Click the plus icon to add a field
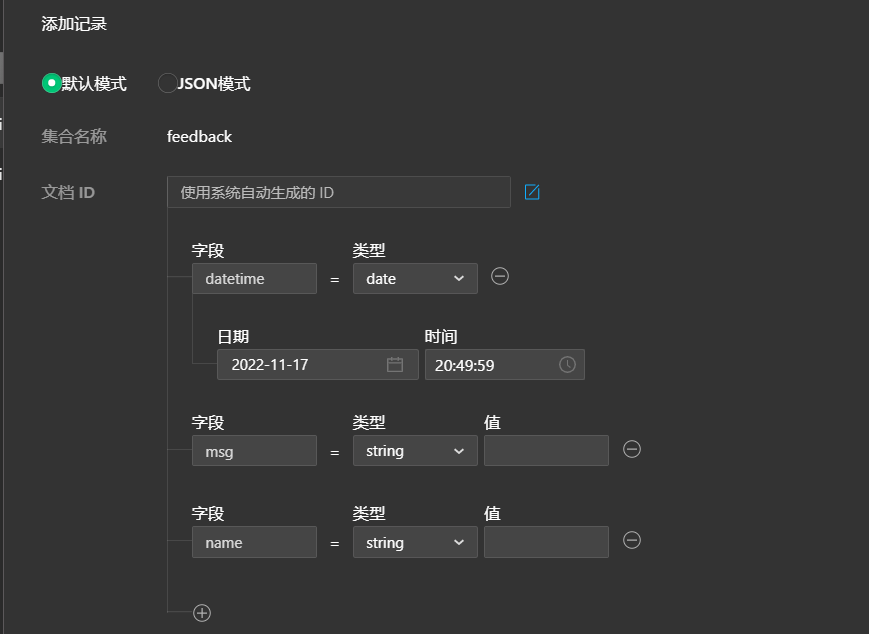Screen dimensions: 869x634 (x=201, y=612)
